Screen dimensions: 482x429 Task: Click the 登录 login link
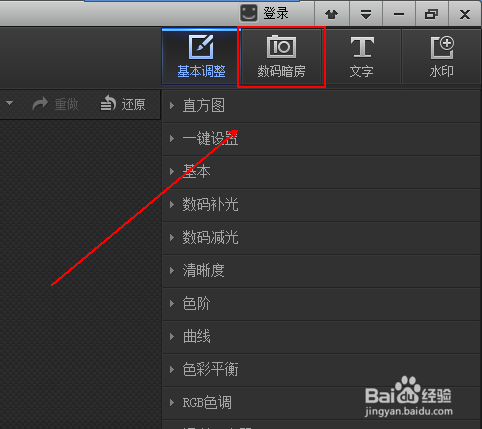[x=276, y=14]
